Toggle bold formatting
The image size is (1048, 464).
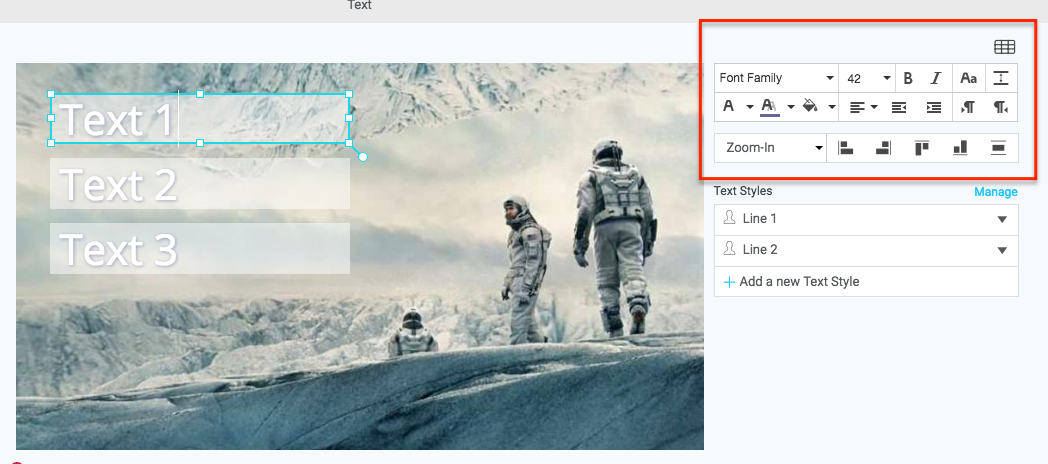908,78
